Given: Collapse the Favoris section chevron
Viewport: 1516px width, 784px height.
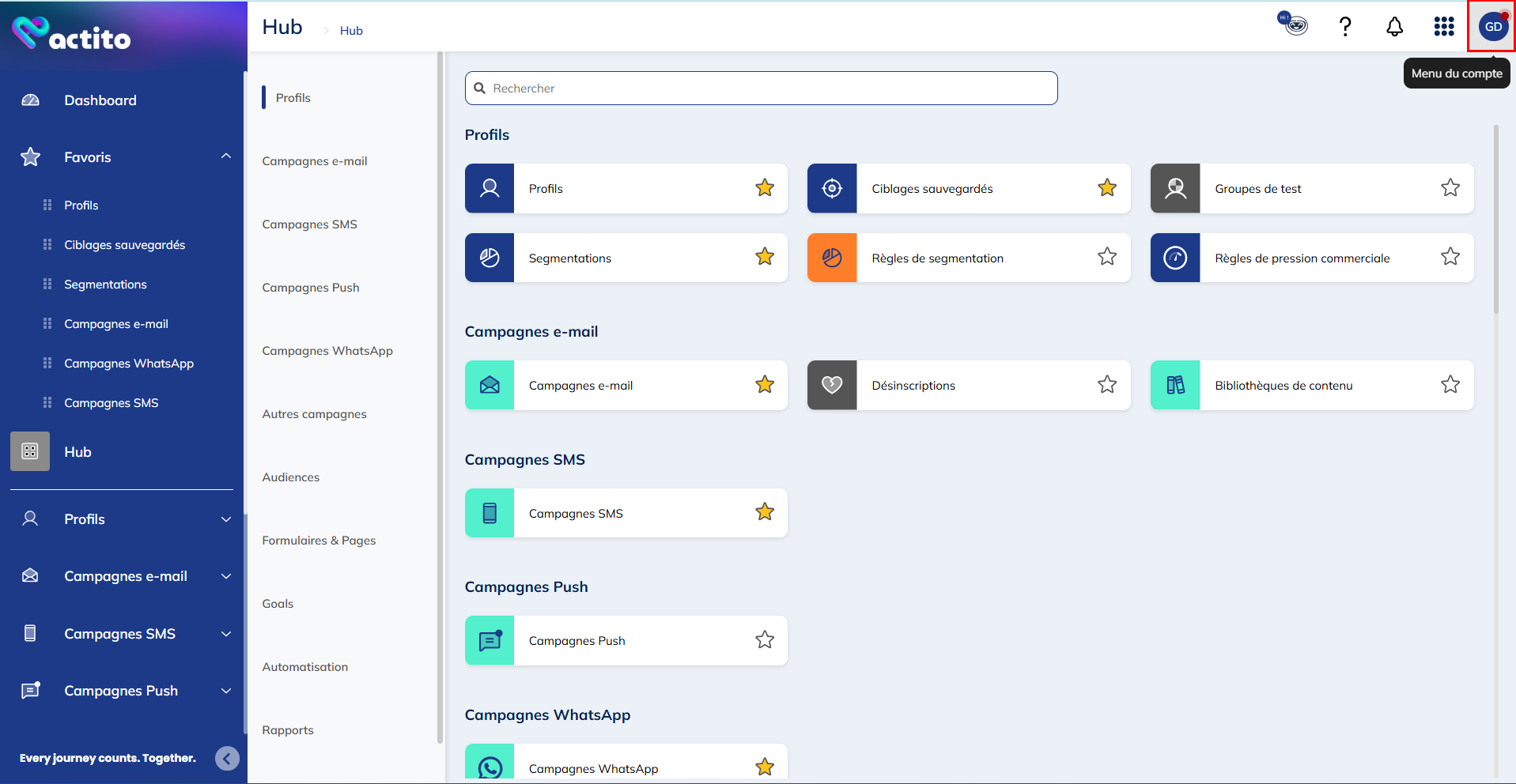Looking at the screenshot, I should (x=226, y=156).
